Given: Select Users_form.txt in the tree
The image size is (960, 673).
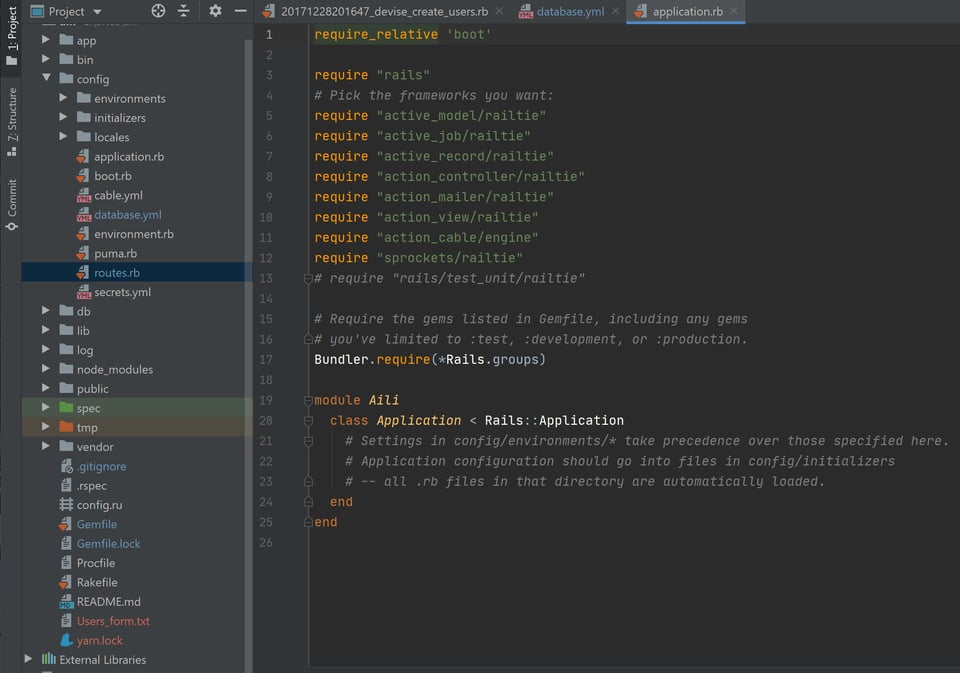Looking at the screenshot, I should [113, 621].
